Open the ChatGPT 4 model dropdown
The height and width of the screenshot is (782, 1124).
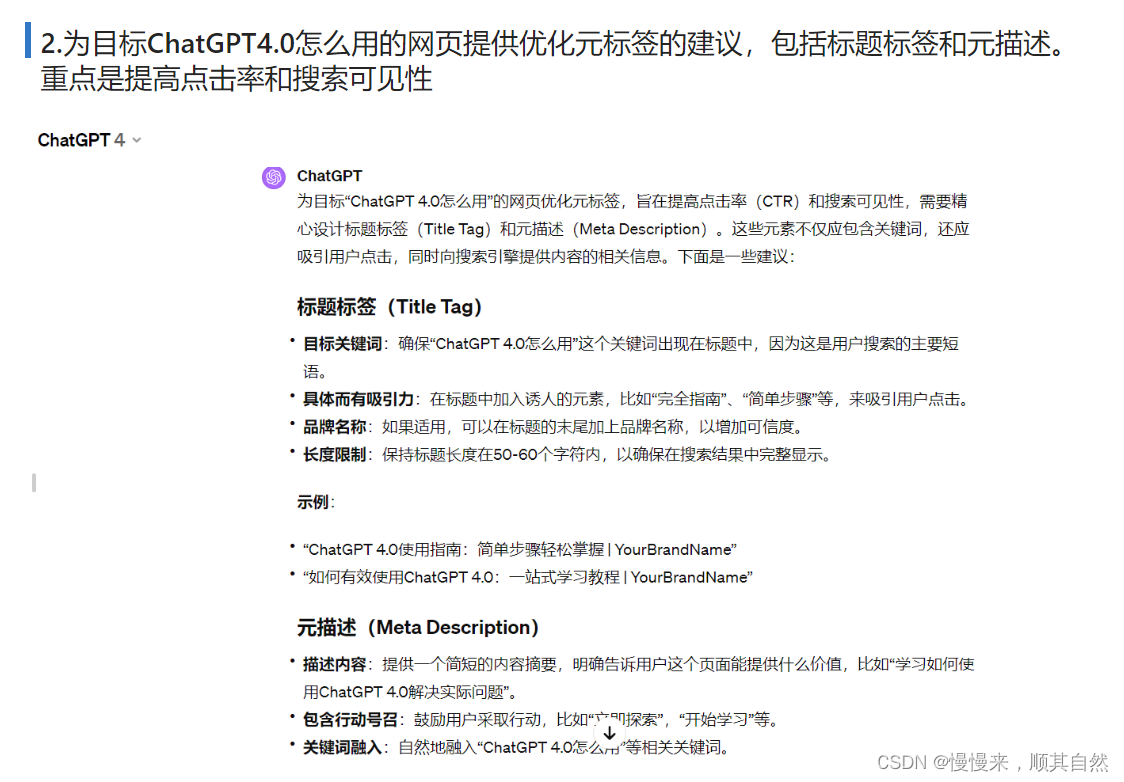(90, 140)
